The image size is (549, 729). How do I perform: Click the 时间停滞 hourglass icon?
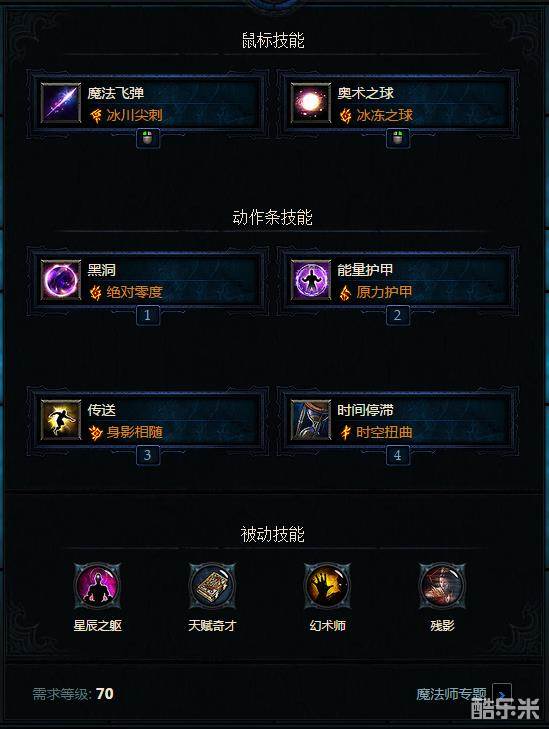(x=311, y=420)
